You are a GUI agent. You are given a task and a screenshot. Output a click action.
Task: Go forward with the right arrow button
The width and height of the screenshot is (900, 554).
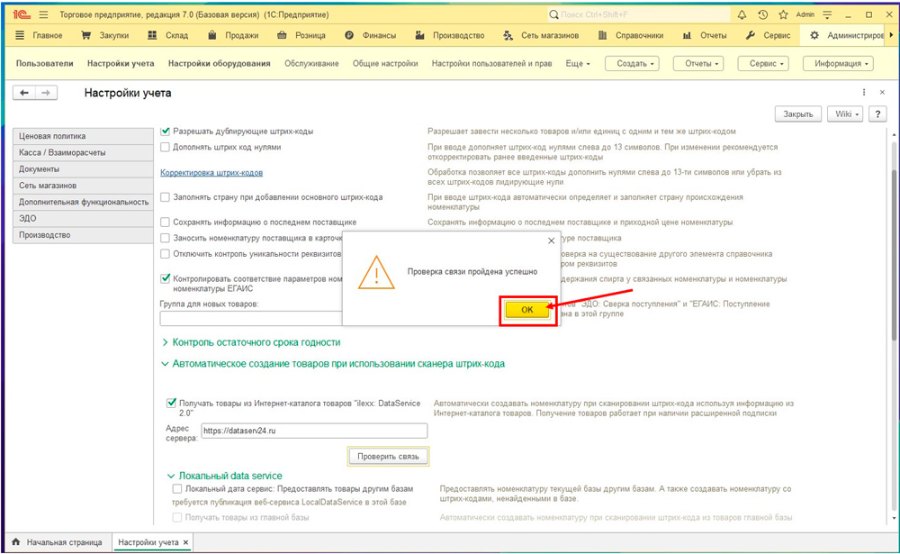tap(46, 92)
